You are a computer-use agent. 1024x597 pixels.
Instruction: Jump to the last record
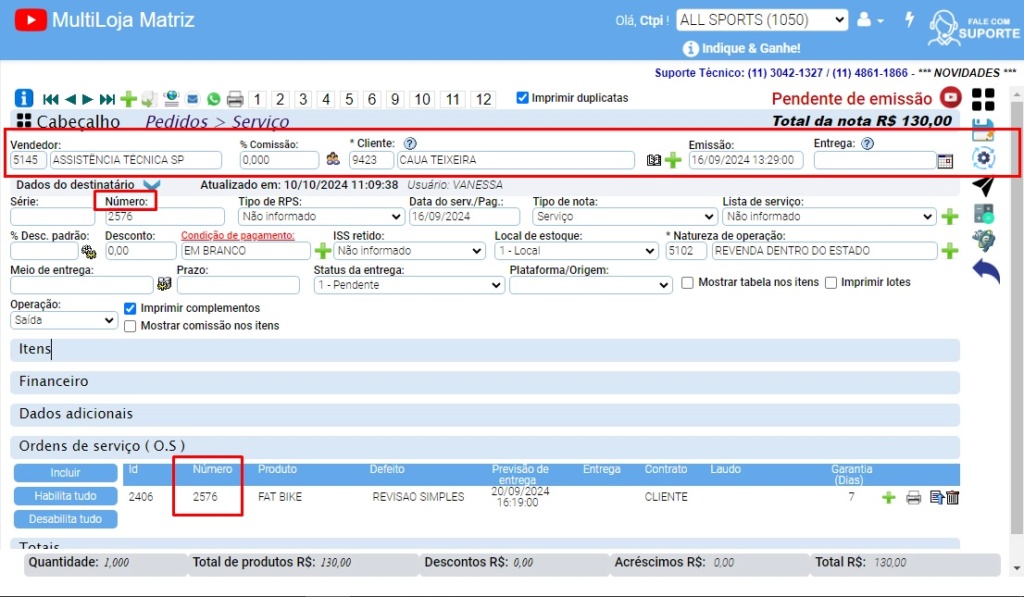pos(107,99)
